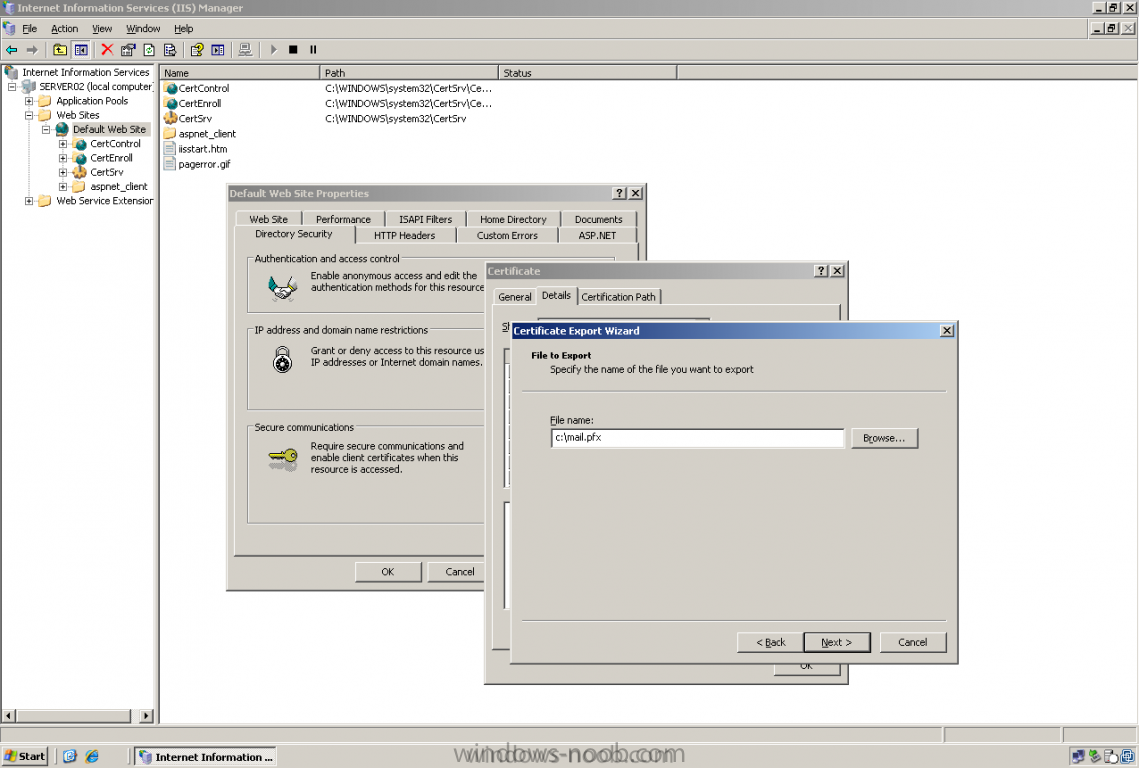Expand the Application Pools node
This screenshot has width=1139, height=768.
(x=29, y=101)
